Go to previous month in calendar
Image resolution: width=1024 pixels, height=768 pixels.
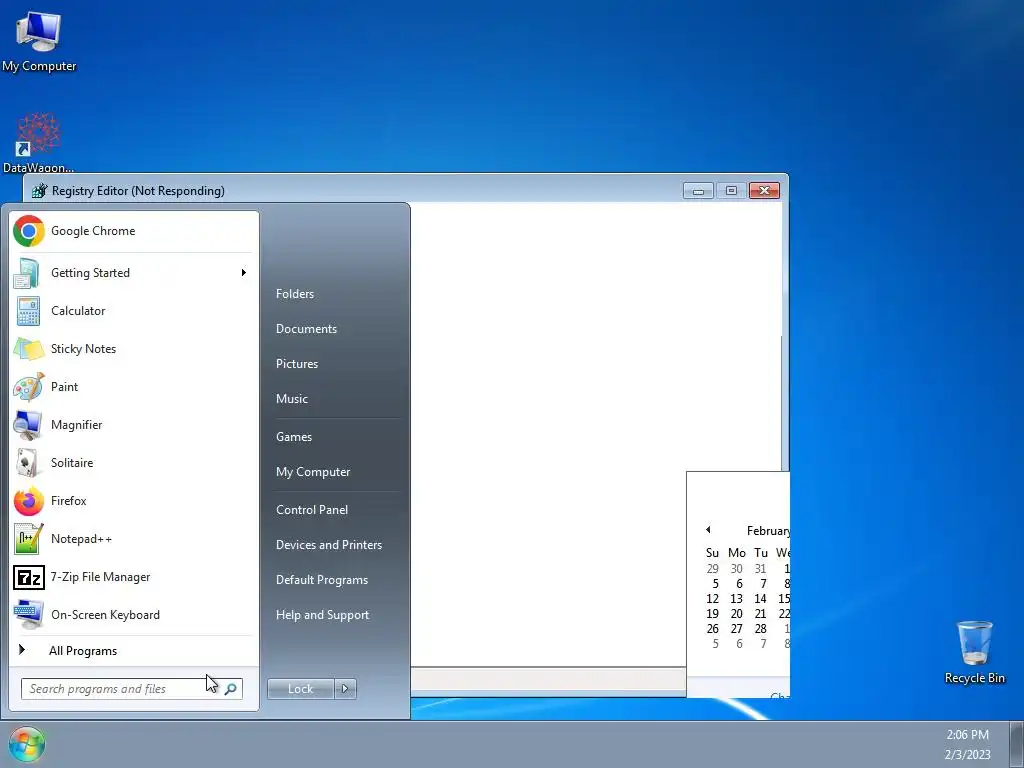coord(708,530)
